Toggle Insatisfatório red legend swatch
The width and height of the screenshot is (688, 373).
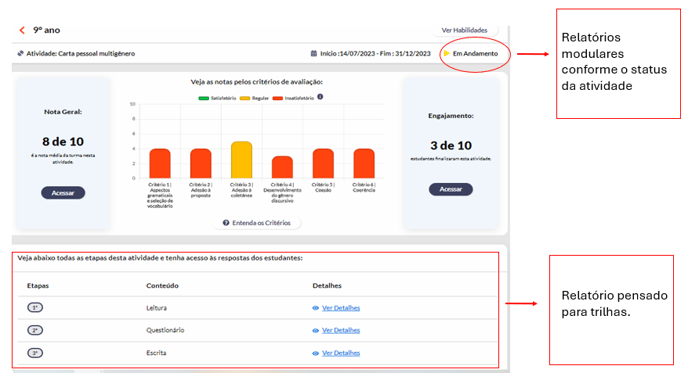tap(278, 98)
